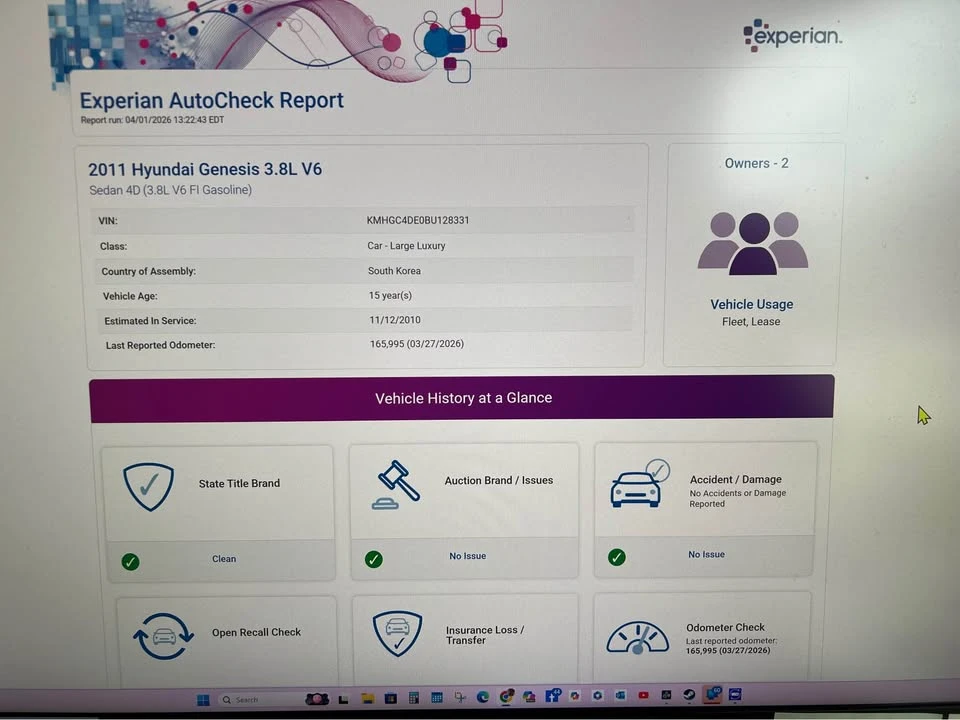Click the South Korea assembly value
960x720 pixels.
point(394,271)
